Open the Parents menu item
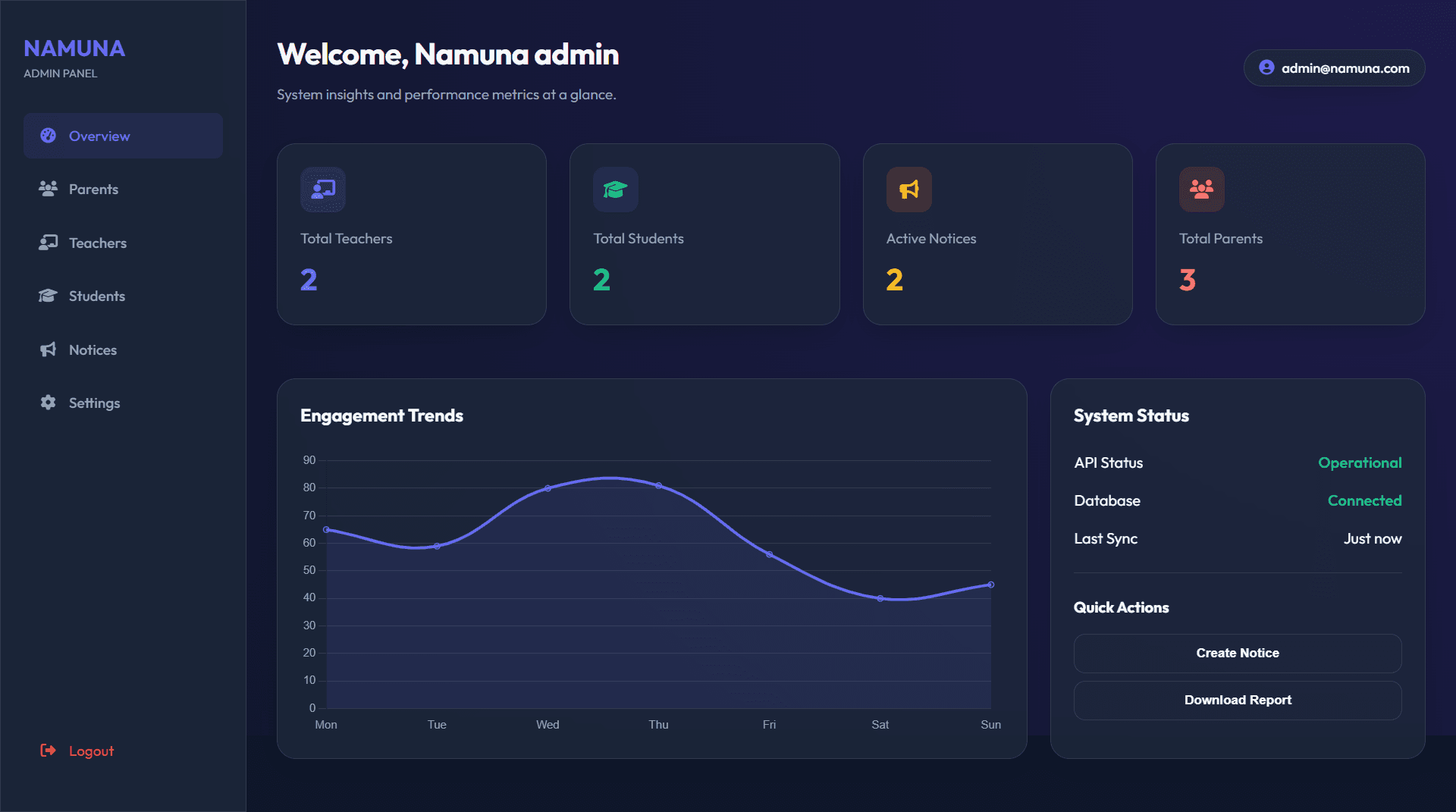Screen dimensions: 1456x812 tap(93, 189)
